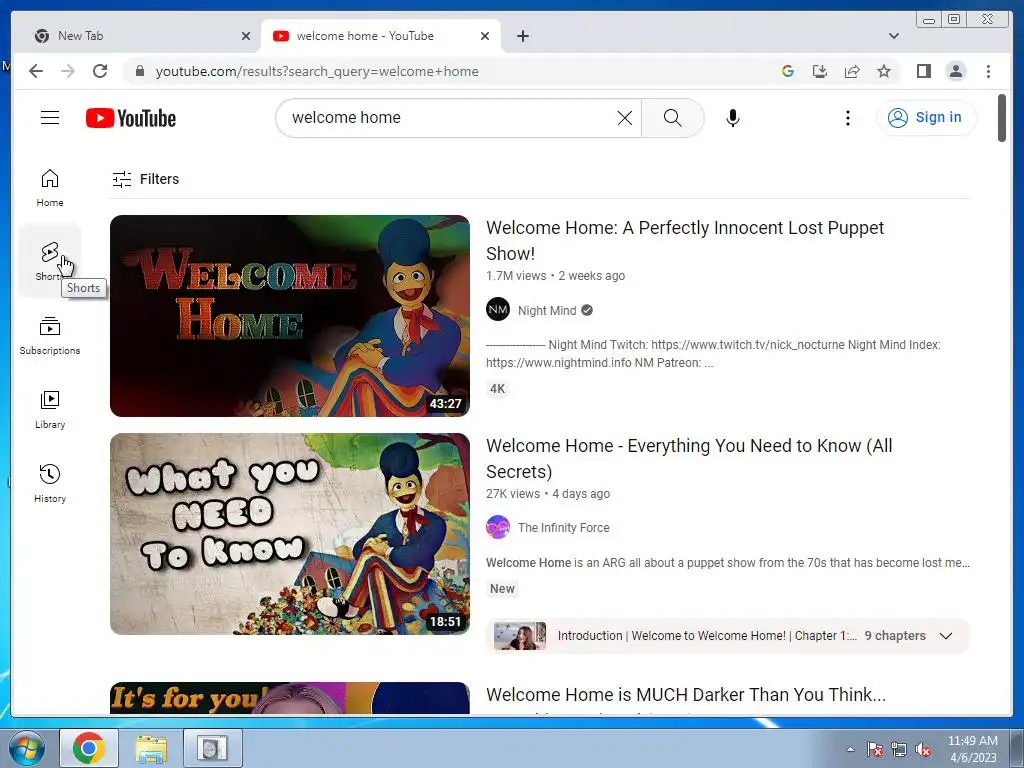Viewport: 1024px width, 768px height.
Task: Click the volume muted tray icon
Action: [x=923, y=750]
